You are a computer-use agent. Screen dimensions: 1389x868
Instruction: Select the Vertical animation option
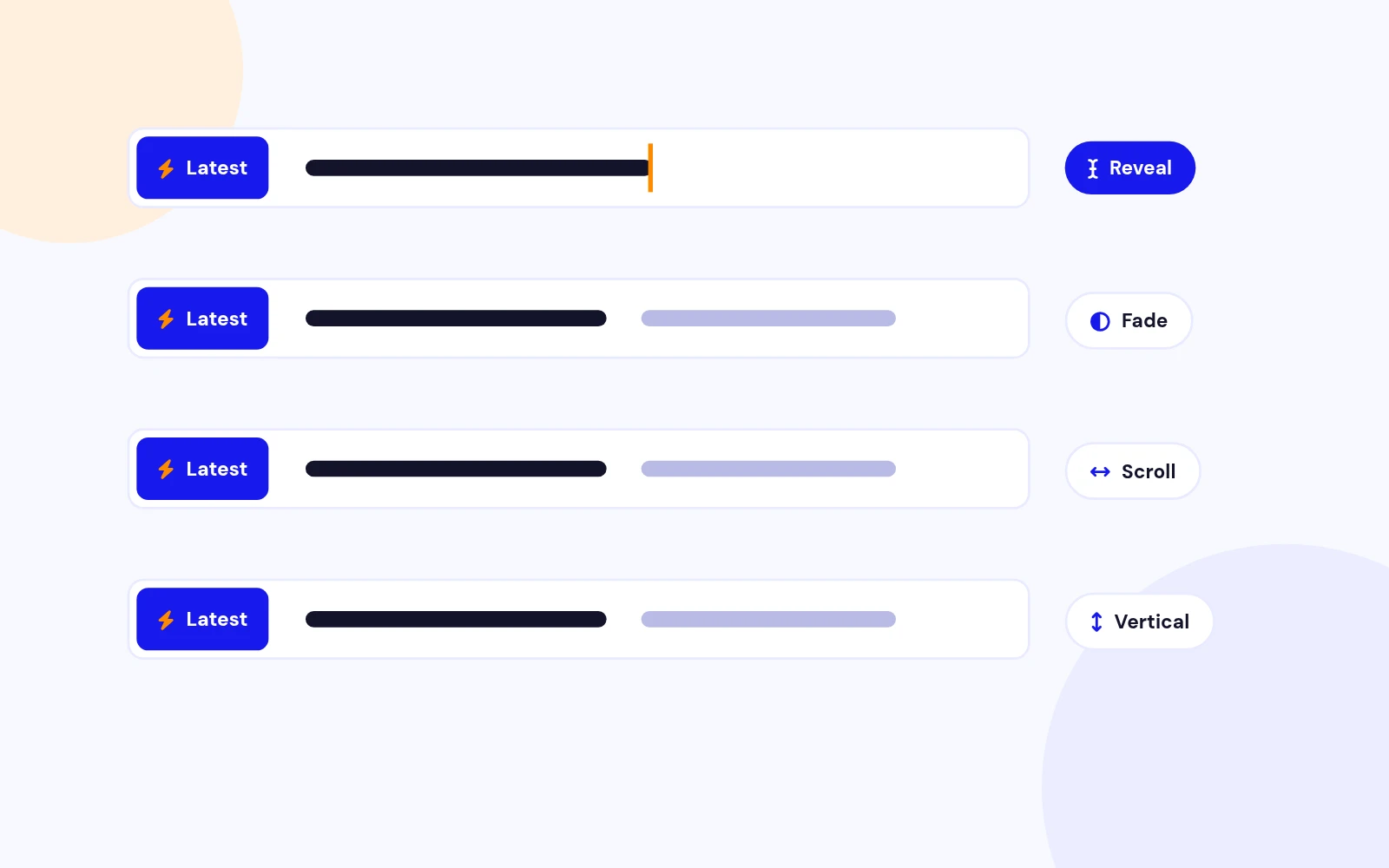tap(1139, 621)
